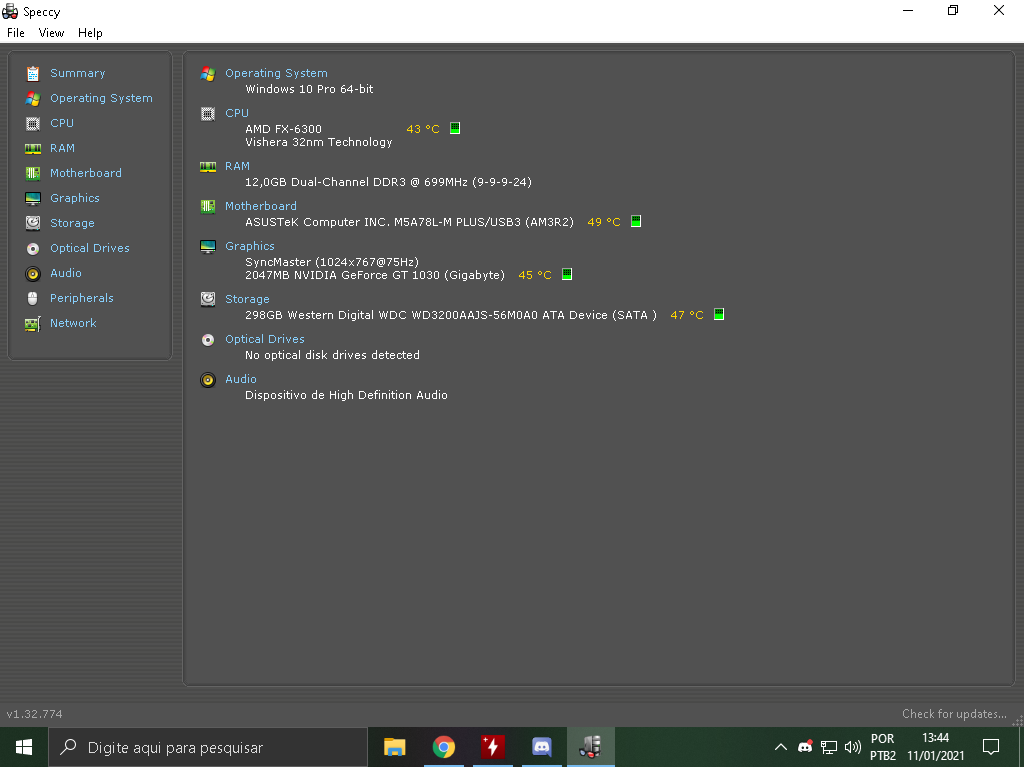The image size is (1024, 767).
Task: Click the NVIDIA GeForce GT 1030 line
Action: pos(375,275)
